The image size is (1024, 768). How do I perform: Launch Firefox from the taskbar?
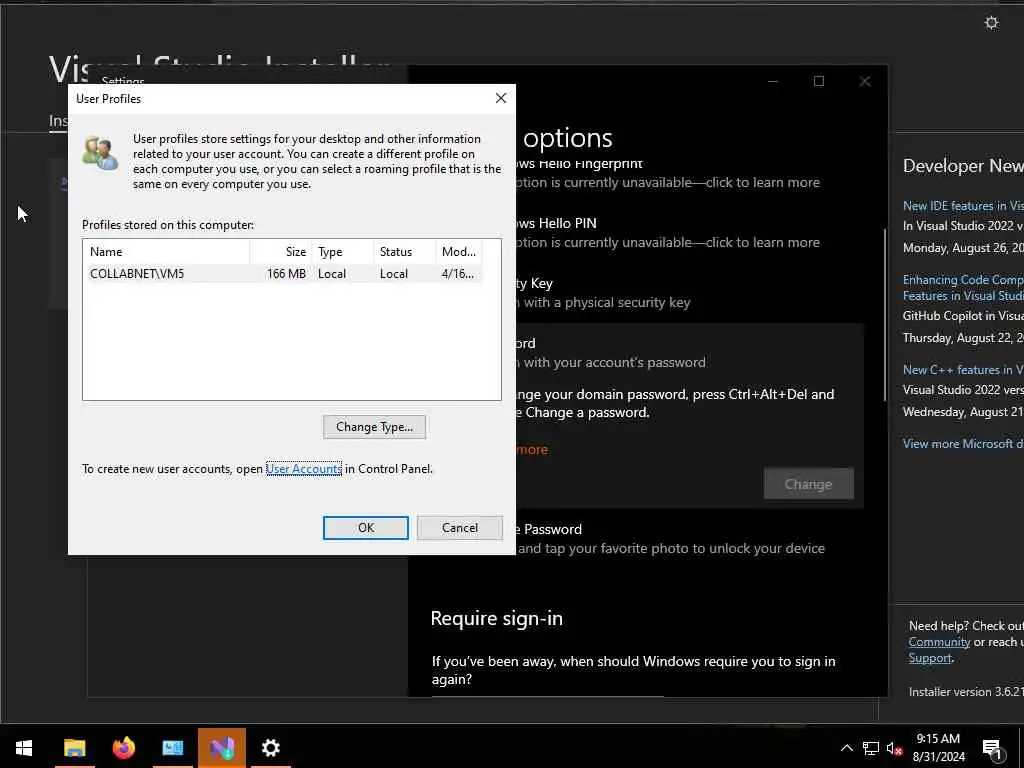pyautogui.click(x=123, y=748)
